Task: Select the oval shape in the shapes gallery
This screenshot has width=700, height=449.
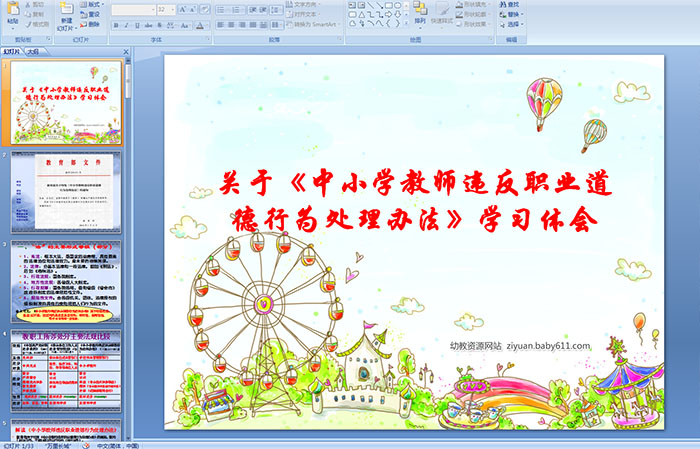Action: pyautogui.click(x=397, y=5)
